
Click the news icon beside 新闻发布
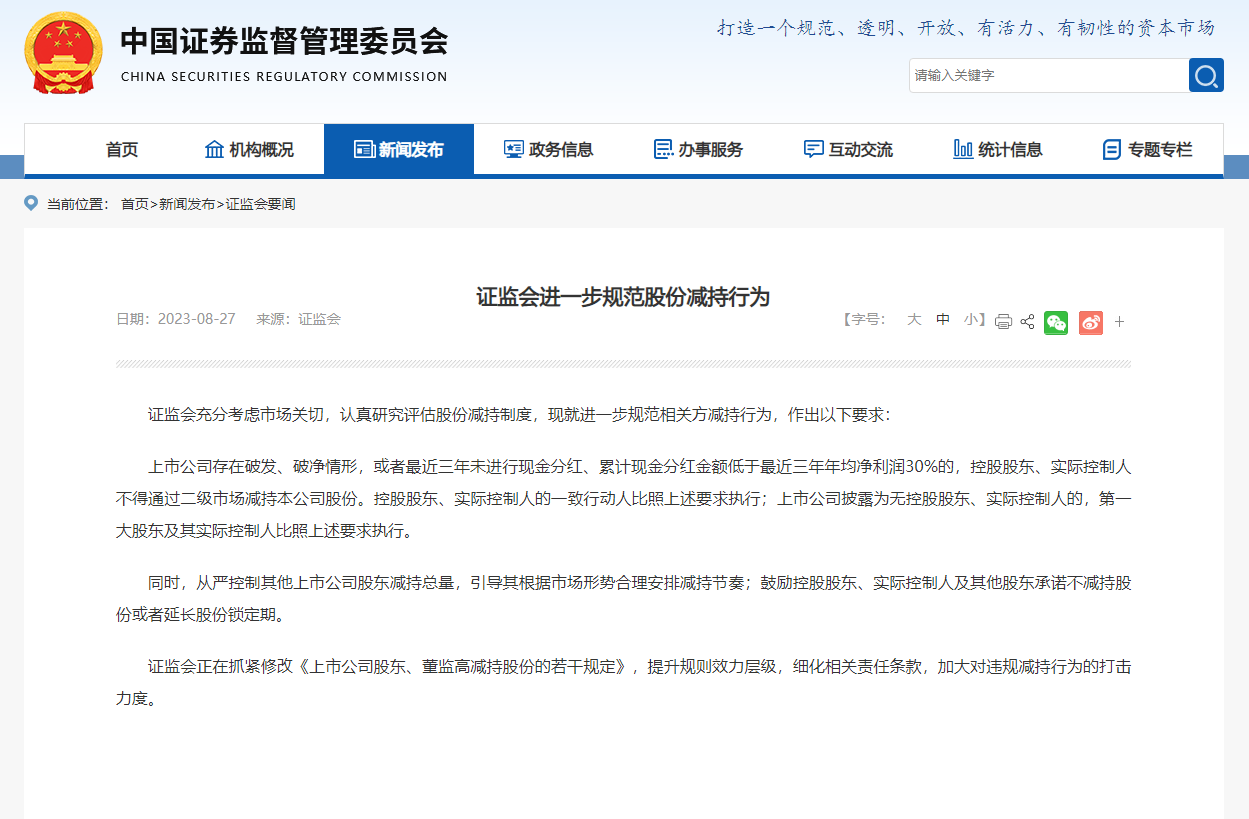(364, 150)
